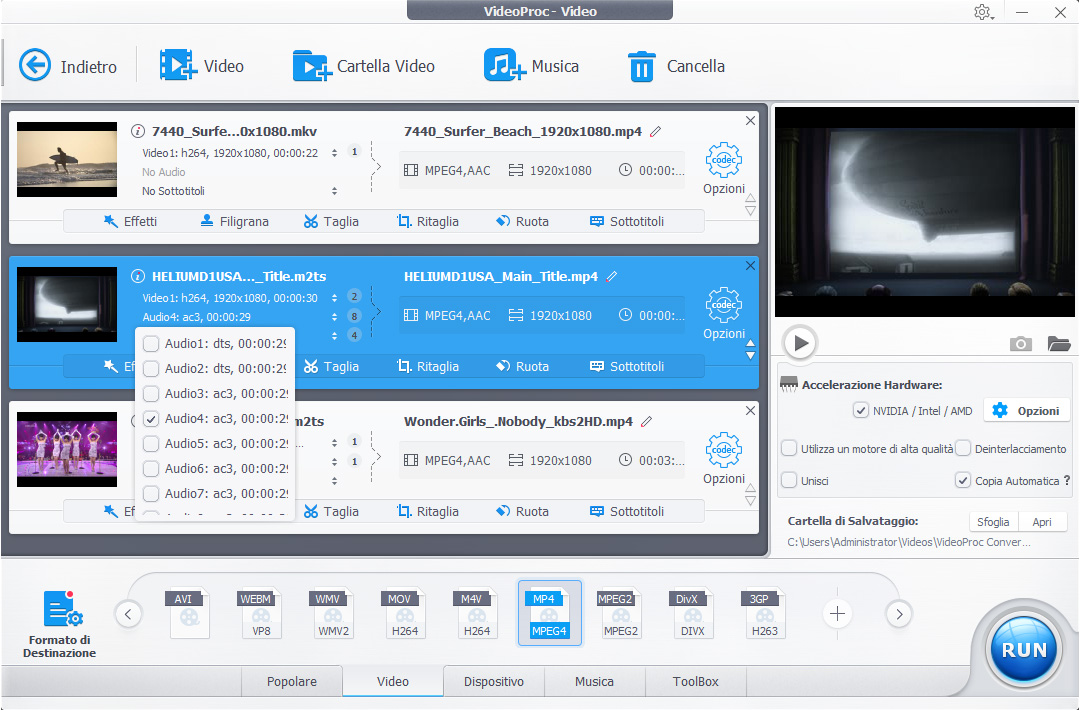Enable the Deinterlacciamento checkbox
Screen dimensions: 1080x710
click(963, 449)
